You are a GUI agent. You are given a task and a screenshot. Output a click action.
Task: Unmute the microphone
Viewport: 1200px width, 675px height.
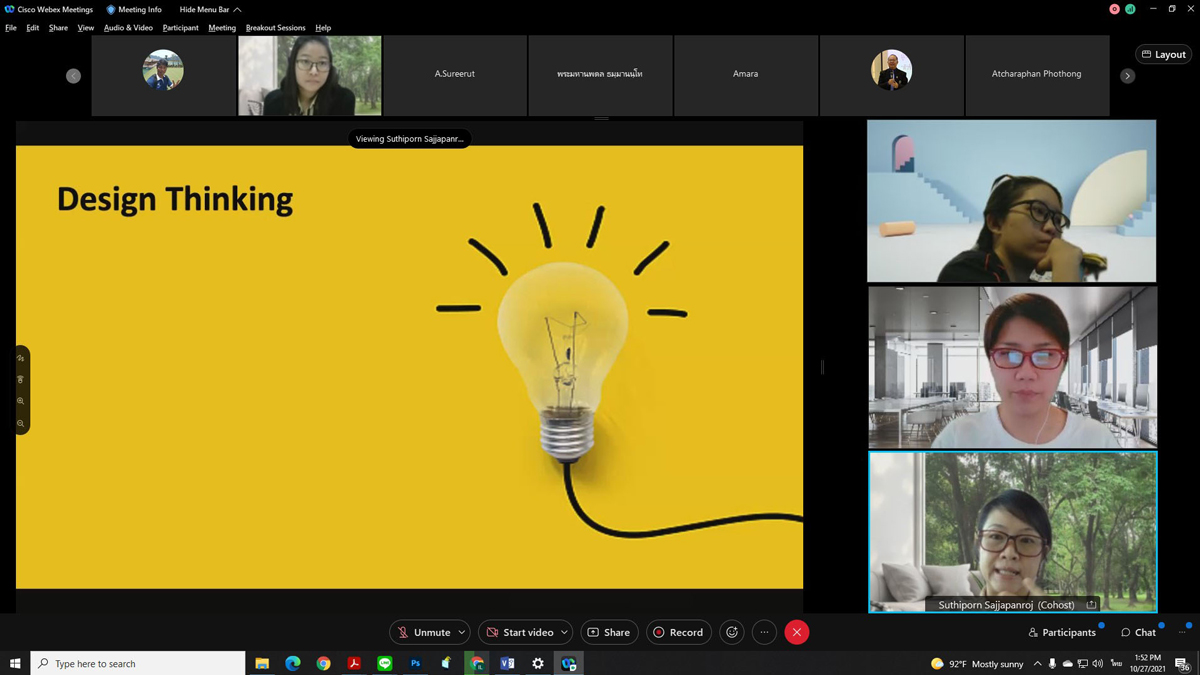click(x=423, y=632)
